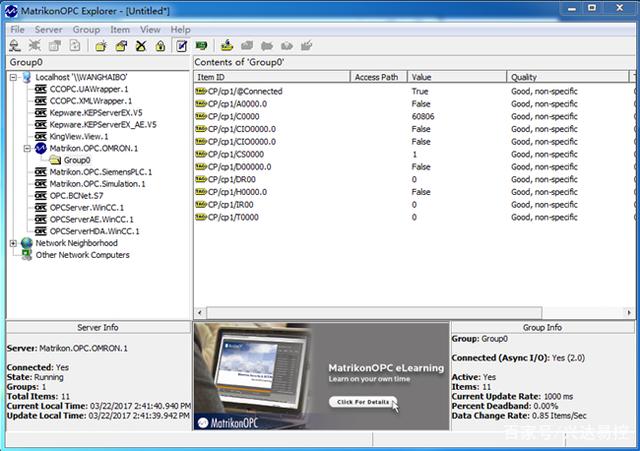This screenshot has width=640, height=451.
Task: Click tag icon of CP/cp1/@Connected
Action: pos(200,91)
